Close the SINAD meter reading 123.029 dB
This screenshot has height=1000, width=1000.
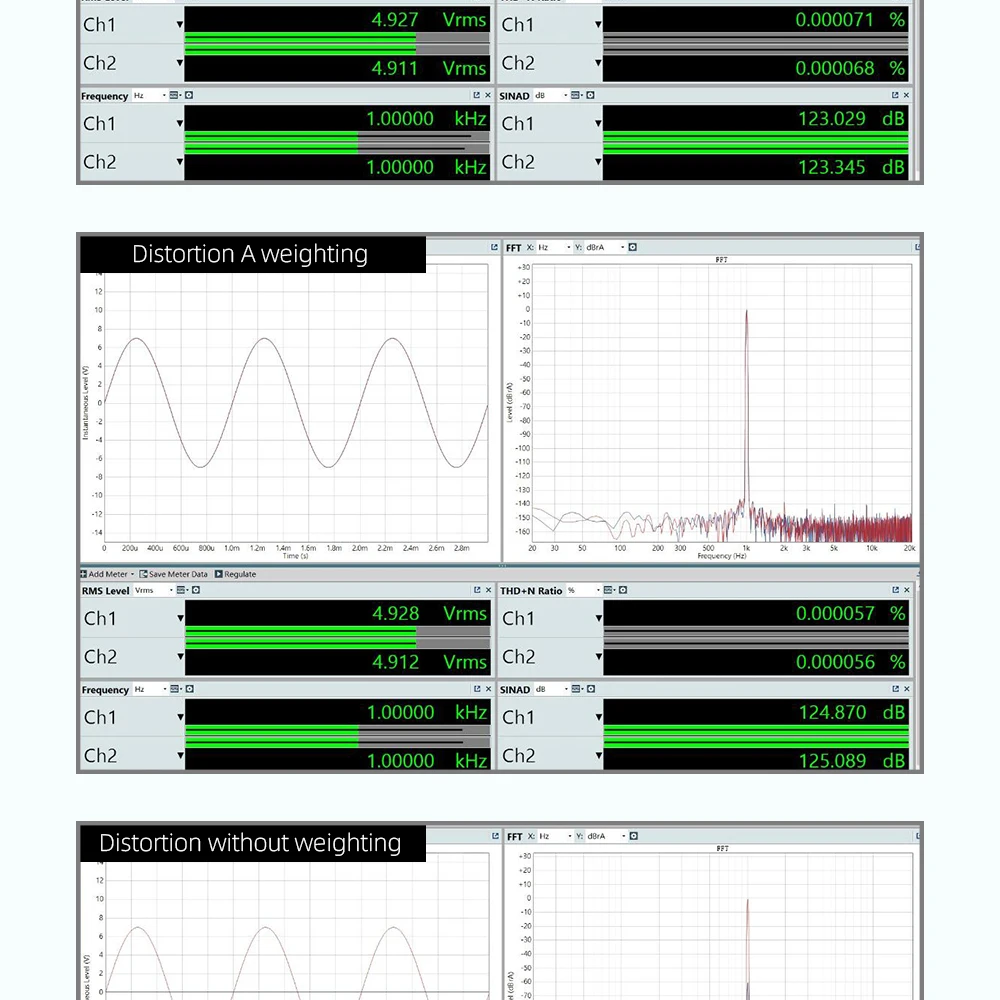tap(906, 96)
